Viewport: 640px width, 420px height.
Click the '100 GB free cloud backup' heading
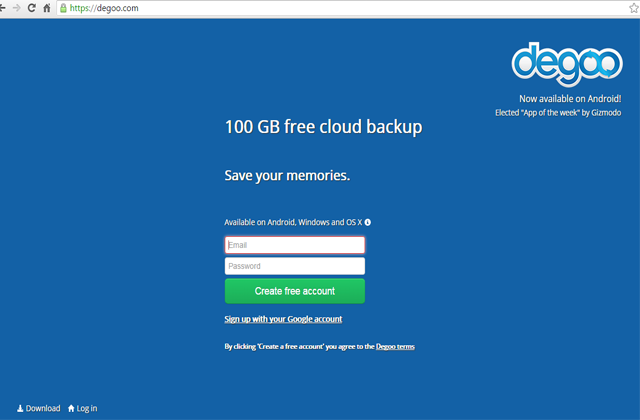[324, 127]
